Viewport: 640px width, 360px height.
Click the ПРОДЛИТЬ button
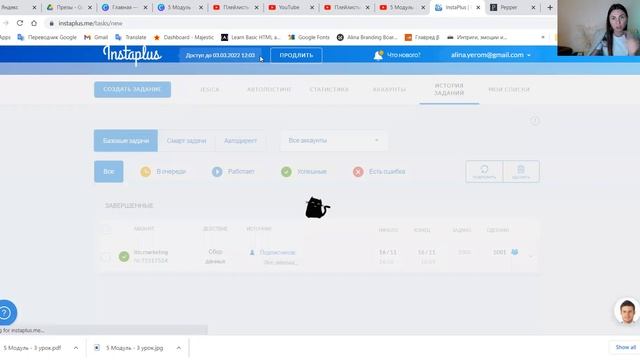tap(296, 55)
